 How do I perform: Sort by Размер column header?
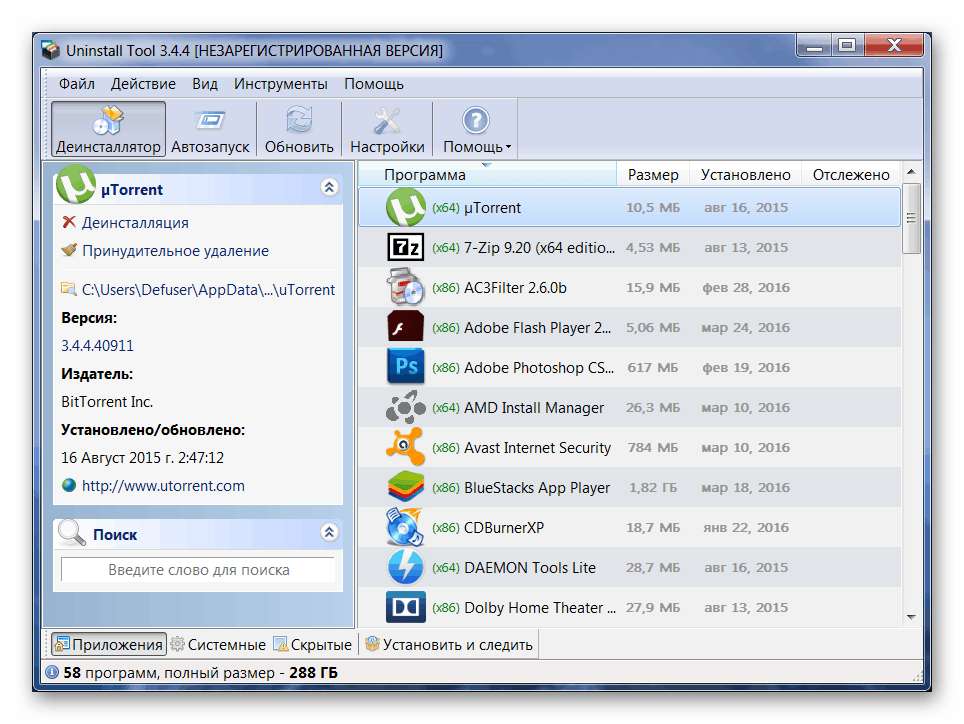point(653,175)
